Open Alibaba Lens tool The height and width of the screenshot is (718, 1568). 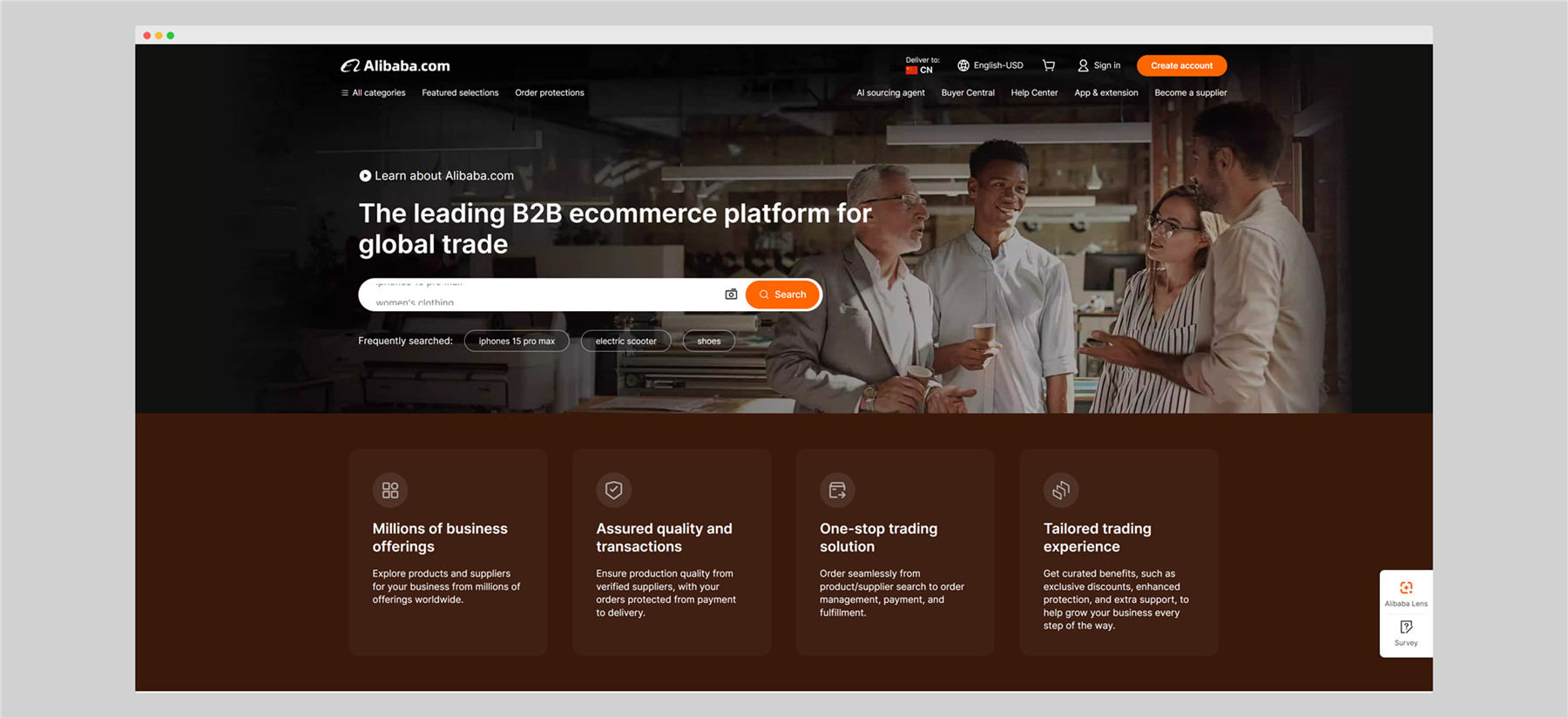point(1405,593)
